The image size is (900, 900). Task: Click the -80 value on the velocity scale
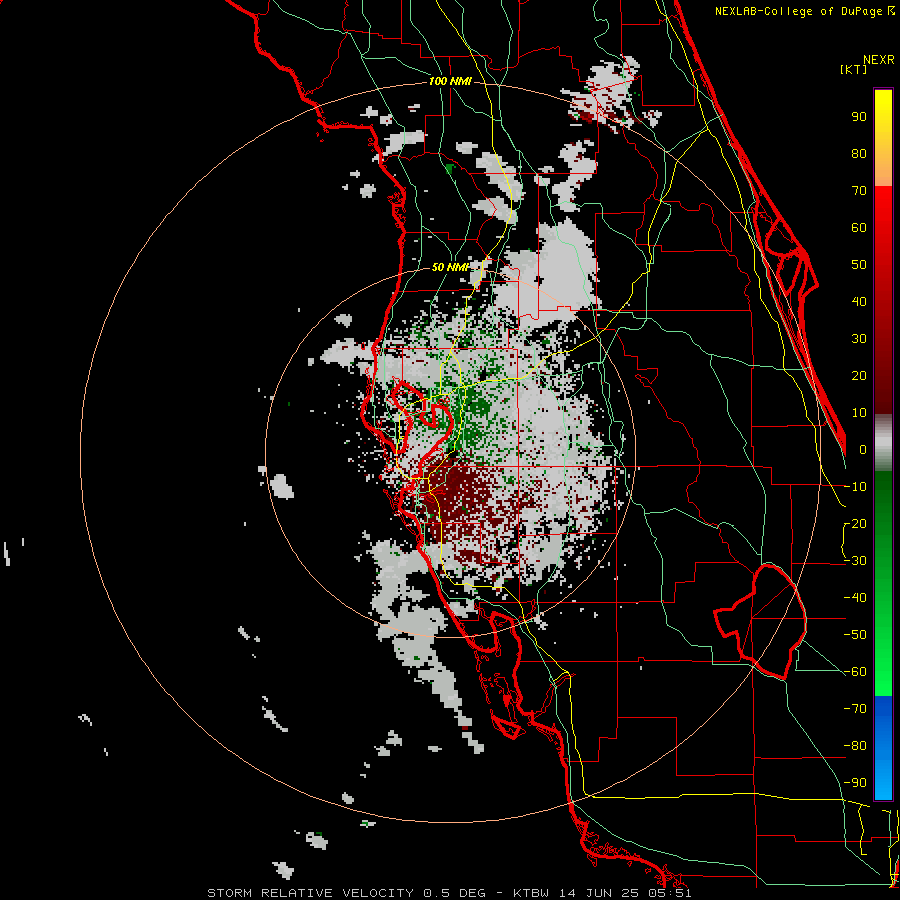855,746
